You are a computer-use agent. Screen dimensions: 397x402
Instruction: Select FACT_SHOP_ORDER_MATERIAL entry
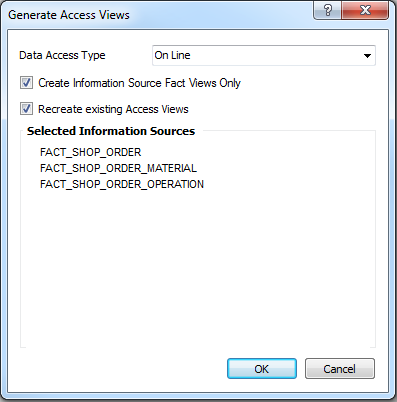[x=118, y=168]
